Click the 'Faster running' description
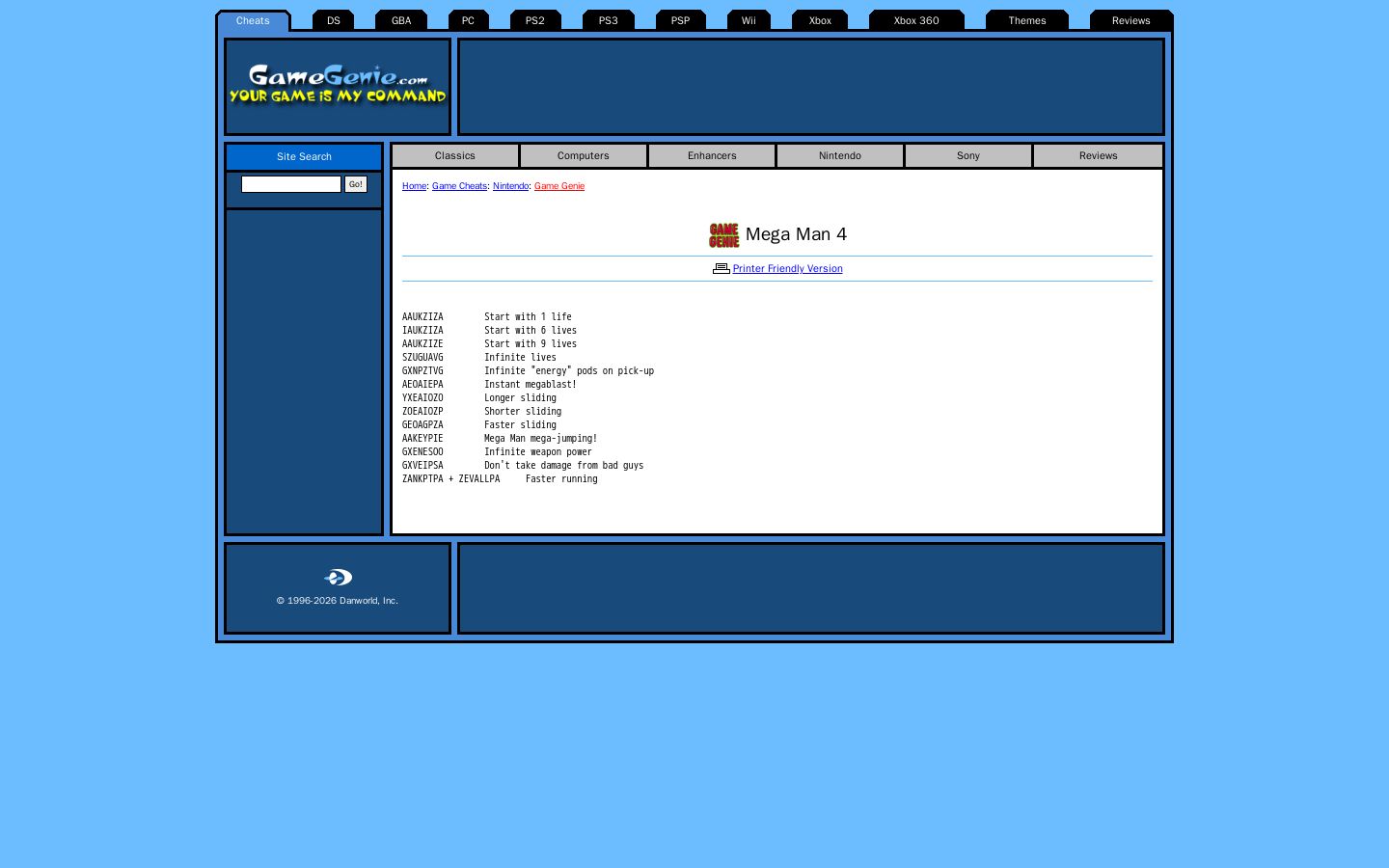The width and height of the screenshot is (1389, 868). coord(561,479)
